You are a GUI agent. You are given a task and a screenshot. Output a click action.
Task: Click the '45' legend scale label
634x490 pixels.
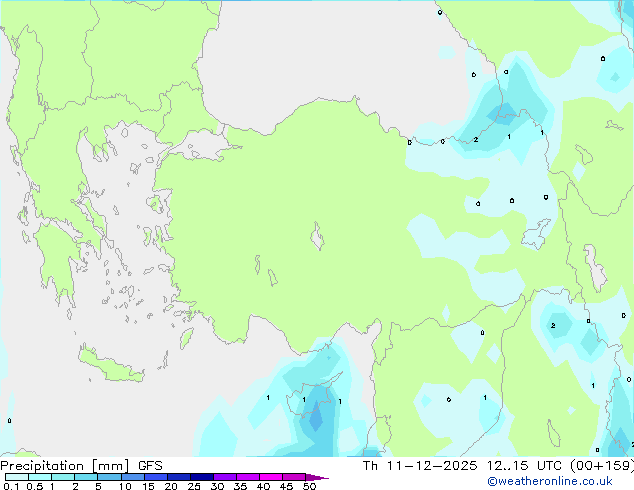click(x=286, y=486)
